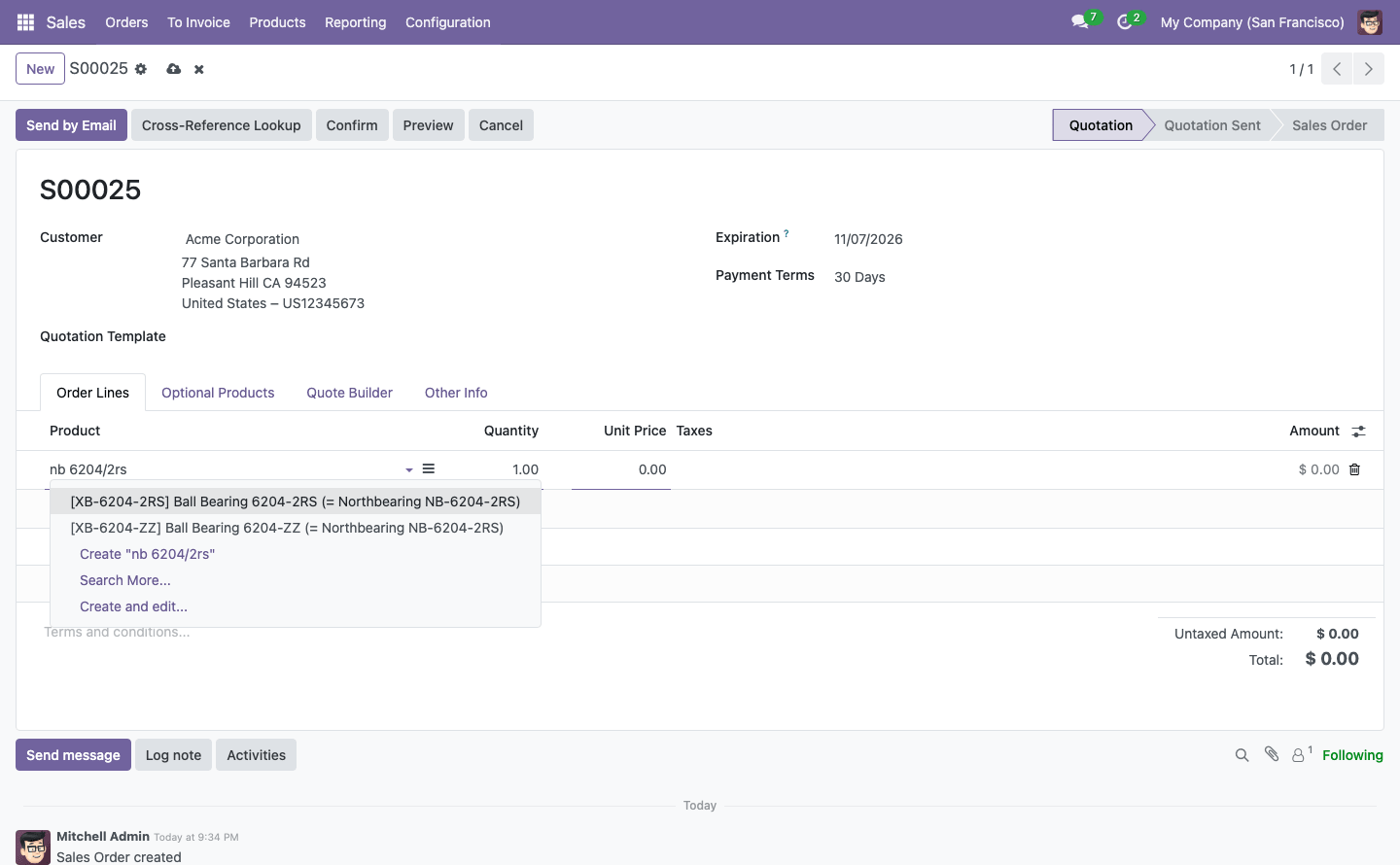The height and width of the screenshot is (865, 1400).
Task: Open company switcher My Company (San Francisco)
Action: pos(1252,22)
